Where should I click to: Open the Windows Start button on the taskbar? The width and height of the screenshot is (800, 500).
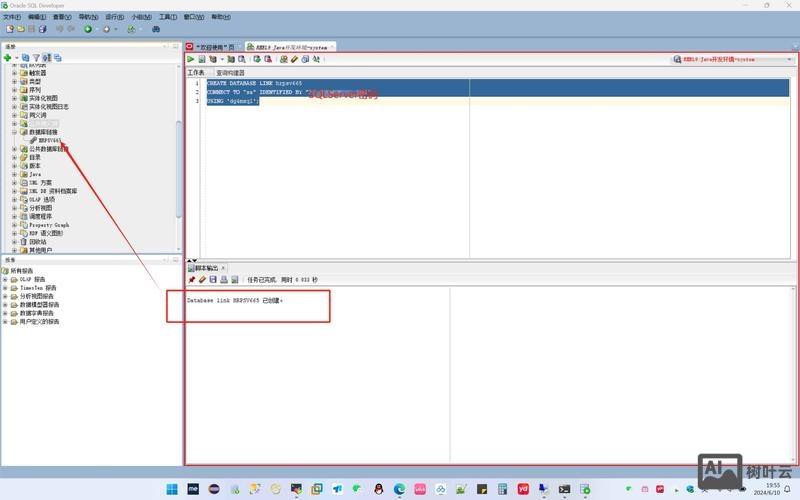[x=170, y=489]
